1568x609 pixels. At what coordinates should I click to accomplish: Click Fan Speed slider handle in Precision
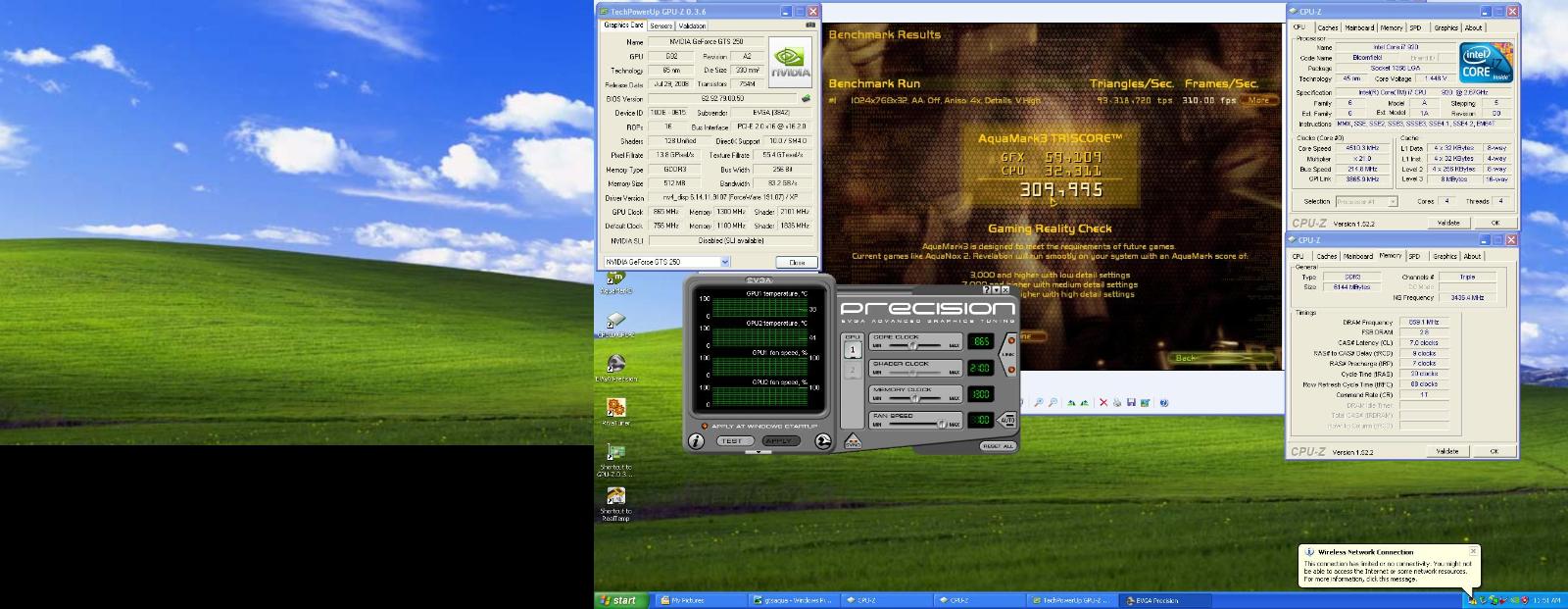tap(942, 425)
